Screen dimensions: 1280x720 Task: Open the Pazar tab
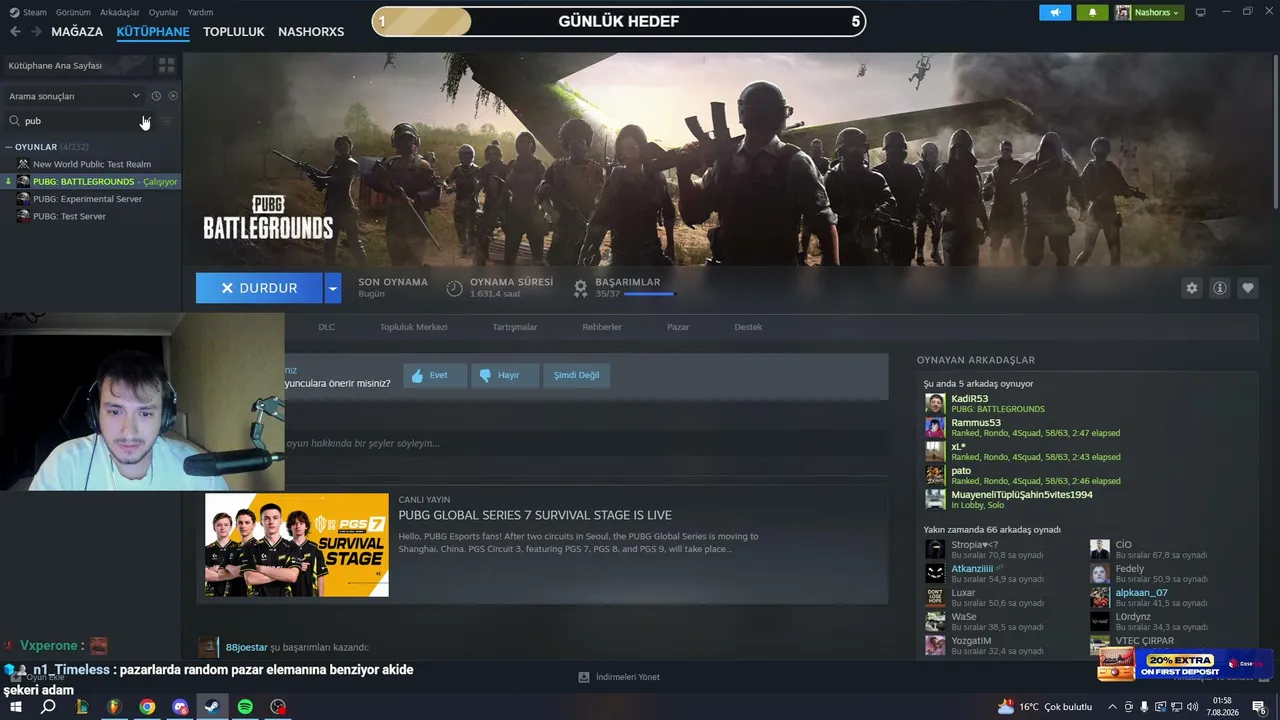coord(678,327)
